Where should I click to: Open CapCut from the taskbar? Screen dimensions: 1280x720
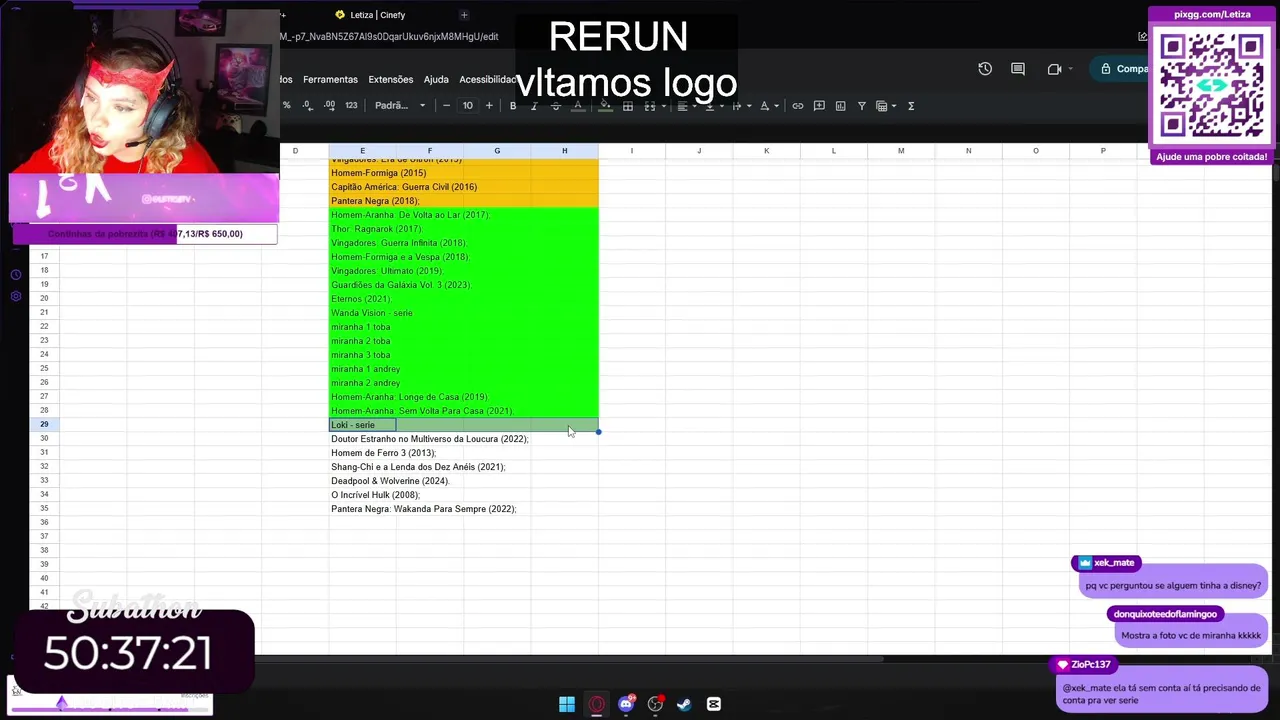(714, 704)
